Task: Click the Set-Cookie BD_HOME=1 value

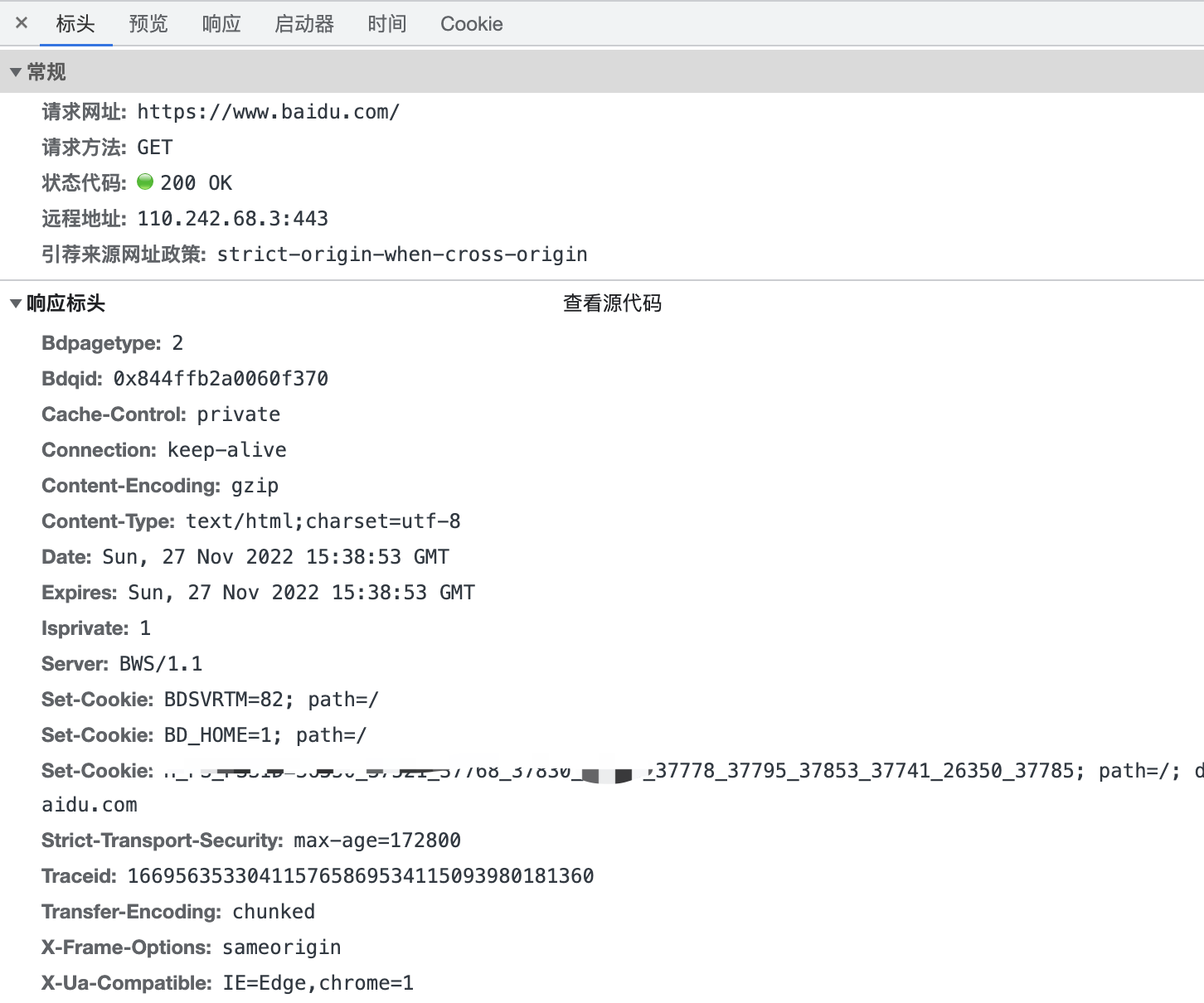Action: point(265,735)
